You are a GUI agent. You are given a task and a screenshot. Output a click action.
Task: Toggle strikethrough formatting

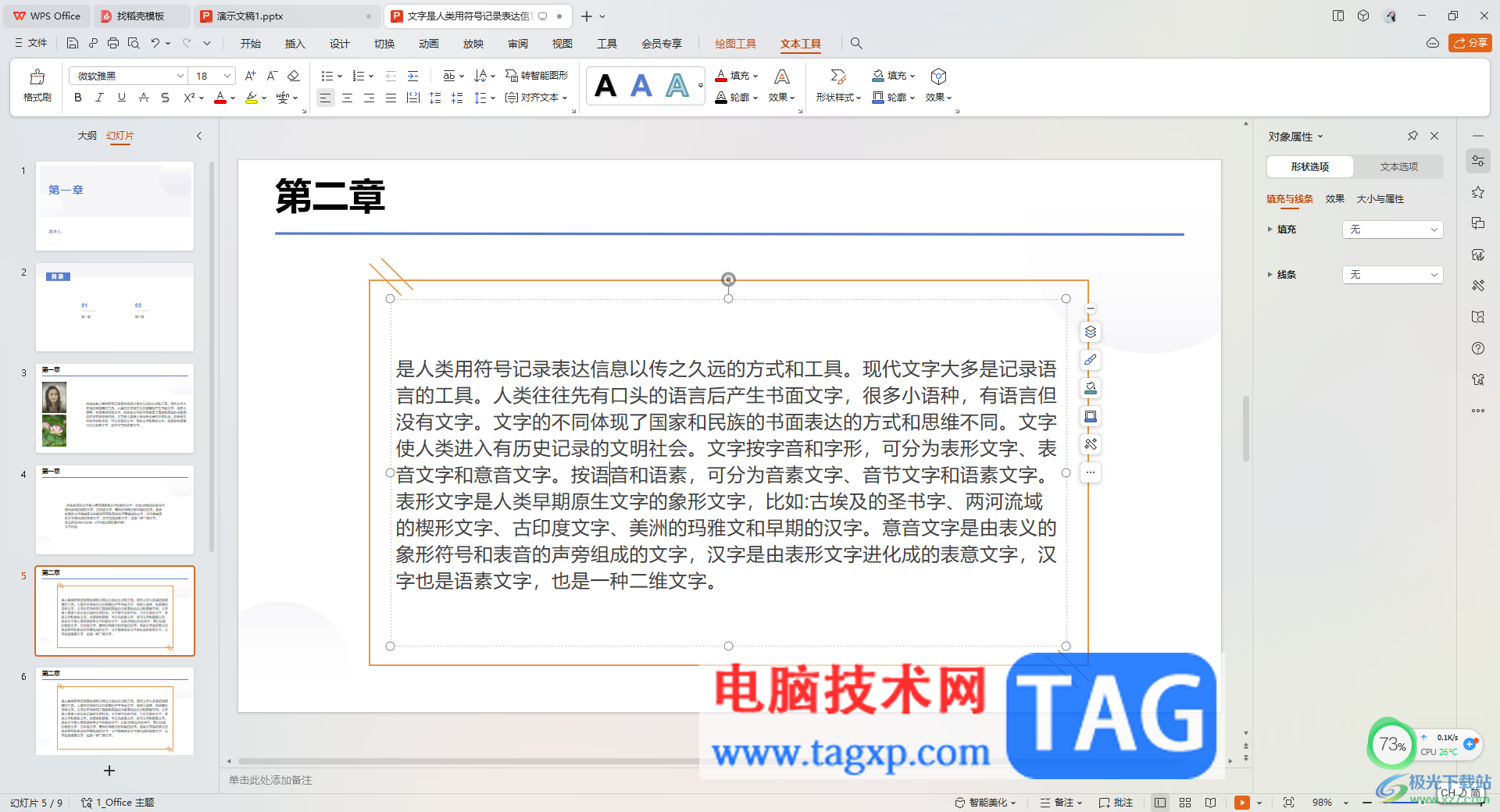(143, 98)
